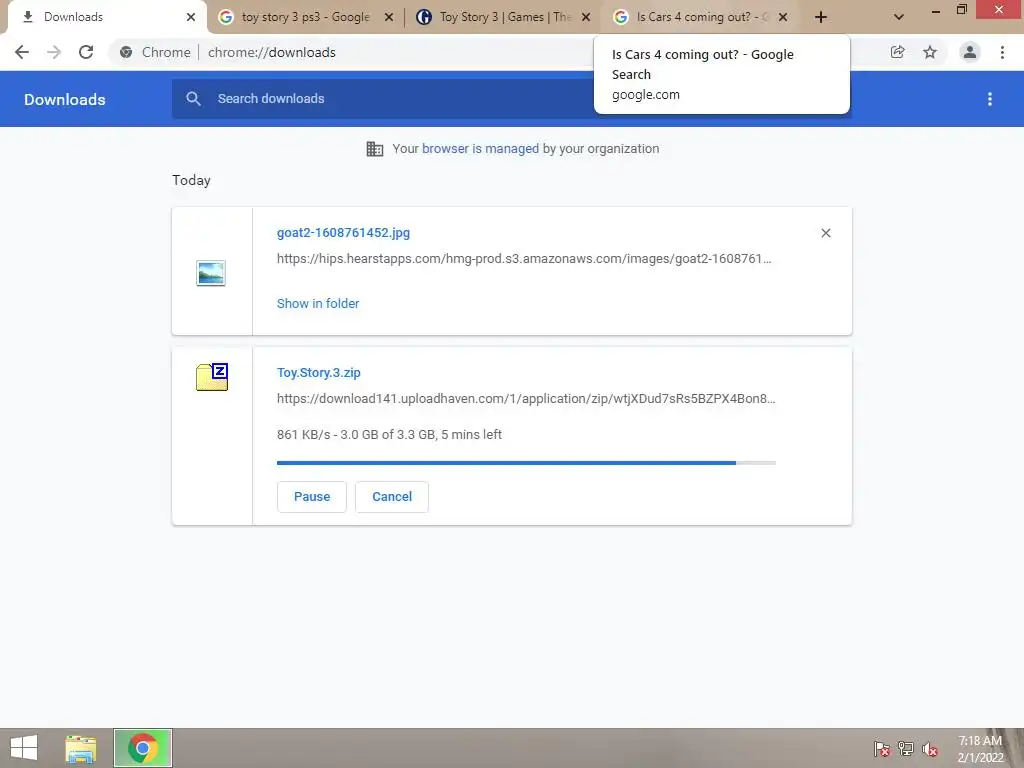Open the clock showing 7:18 AM

(980, 749)
